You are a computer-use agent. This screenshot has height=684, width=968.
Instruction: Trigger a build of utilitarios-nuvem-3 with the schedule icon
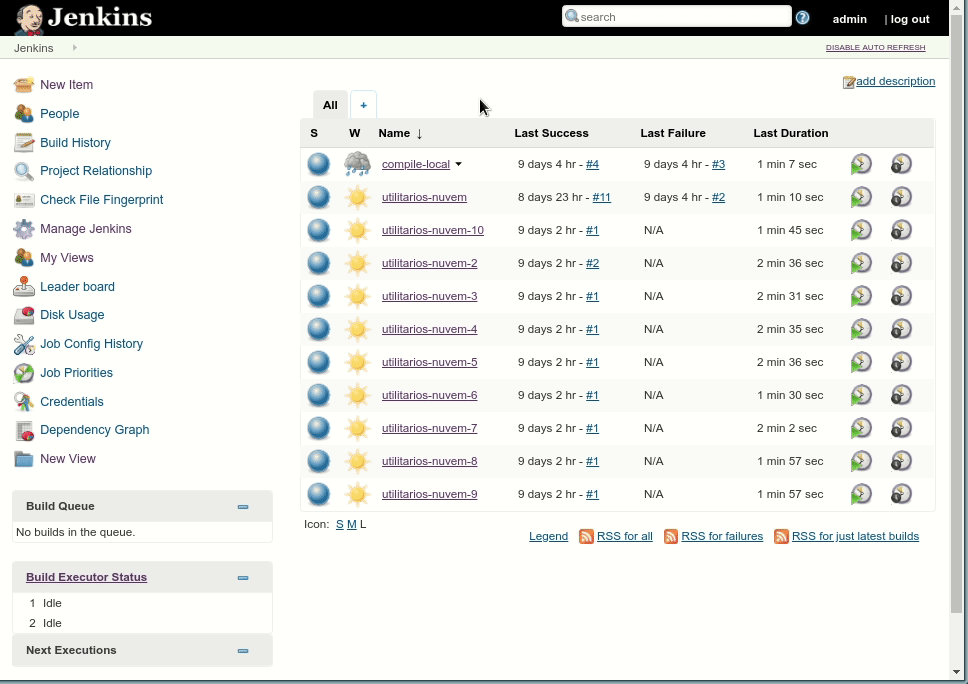point(861,295)
